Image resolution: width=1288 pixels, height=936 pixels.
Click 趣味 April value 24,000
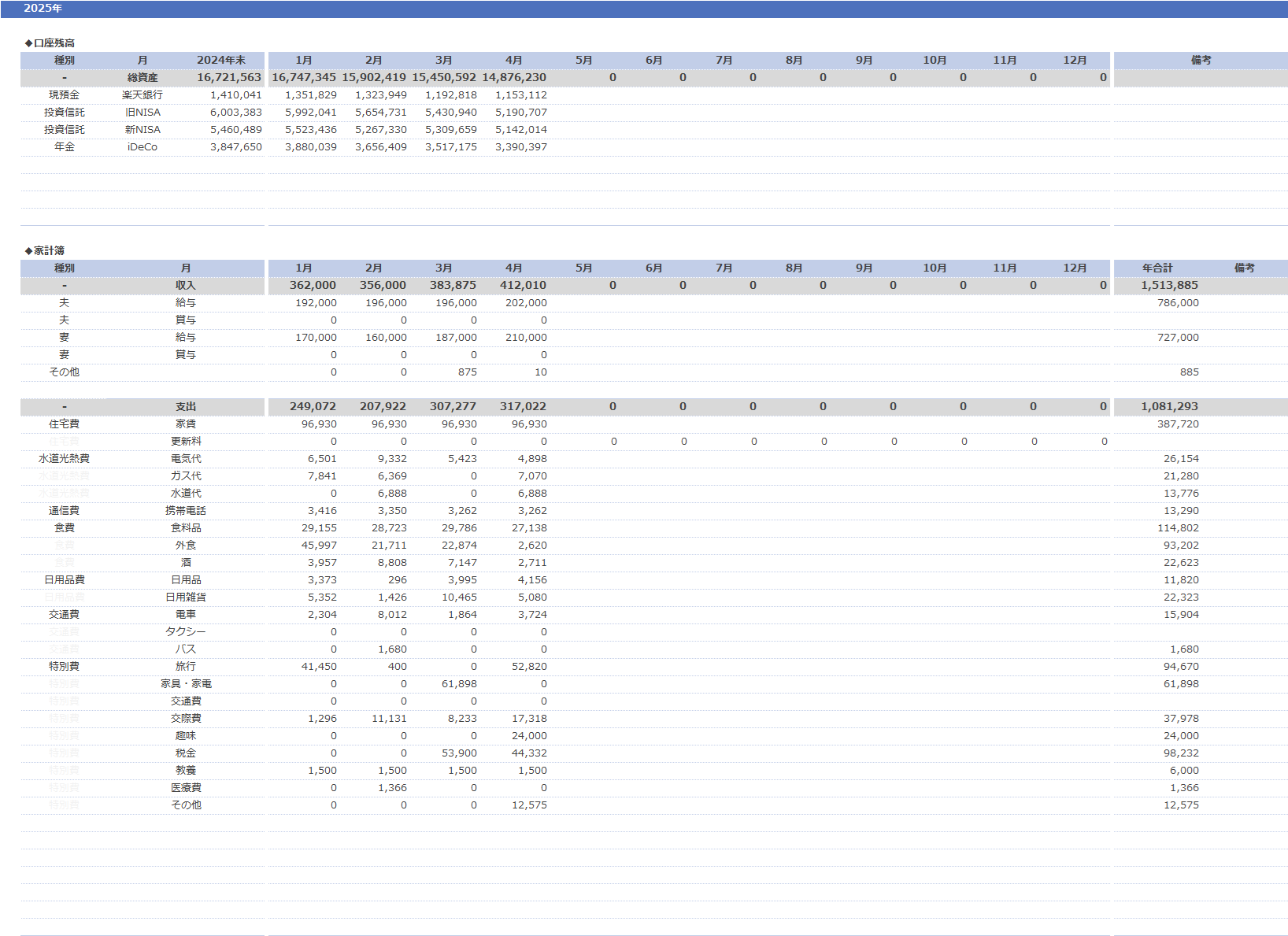coord(529,736)
